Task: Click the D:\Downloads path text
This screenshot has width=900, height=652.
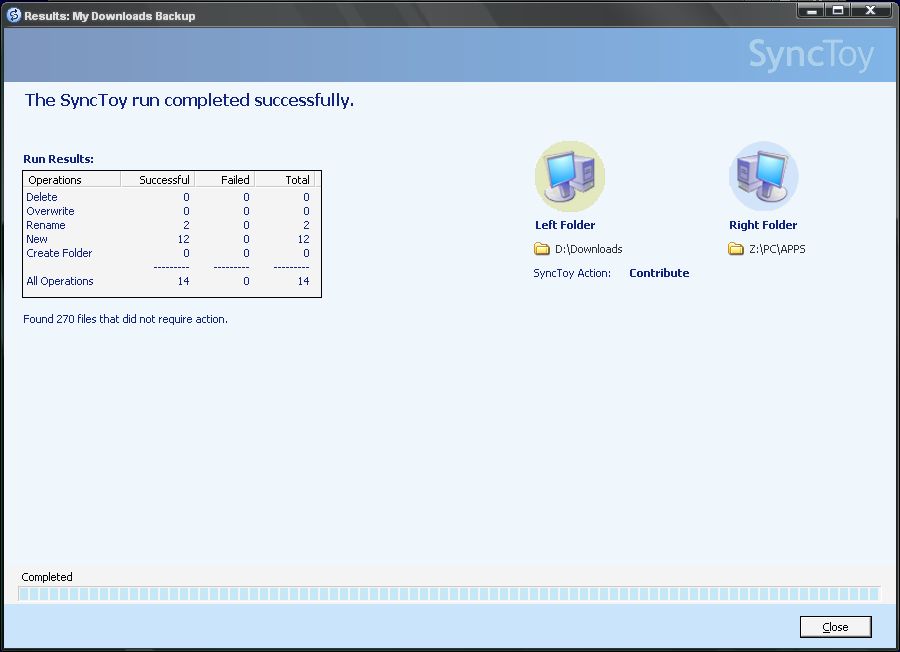Action: point(588,249)
